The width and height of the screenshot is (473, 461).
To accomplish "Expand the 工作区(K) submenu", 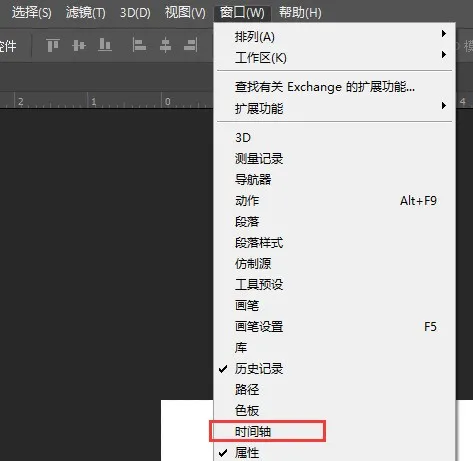I will click(334, 58).
